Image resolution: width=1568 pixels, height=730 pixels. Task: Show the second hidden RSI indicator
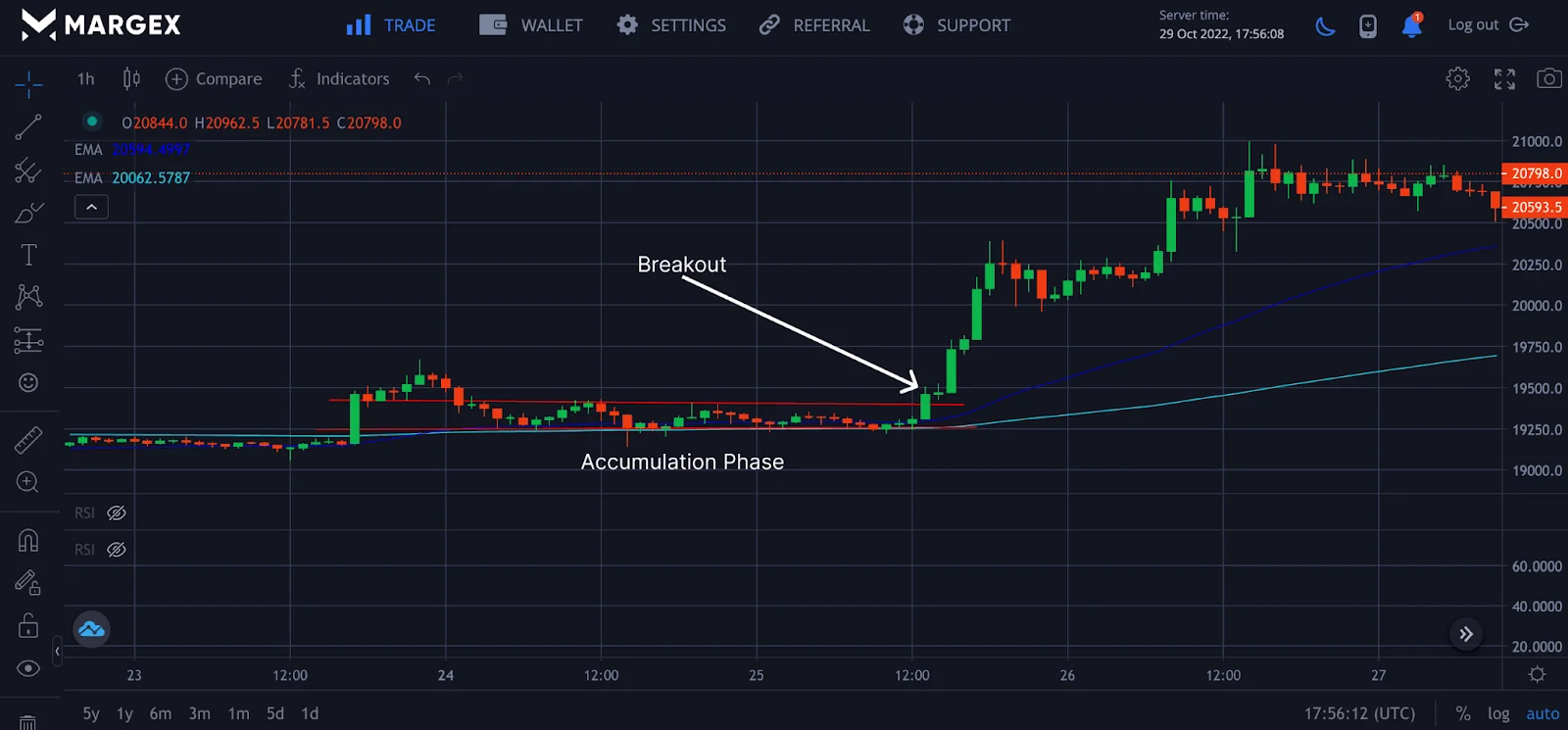[x=117, y=550]
